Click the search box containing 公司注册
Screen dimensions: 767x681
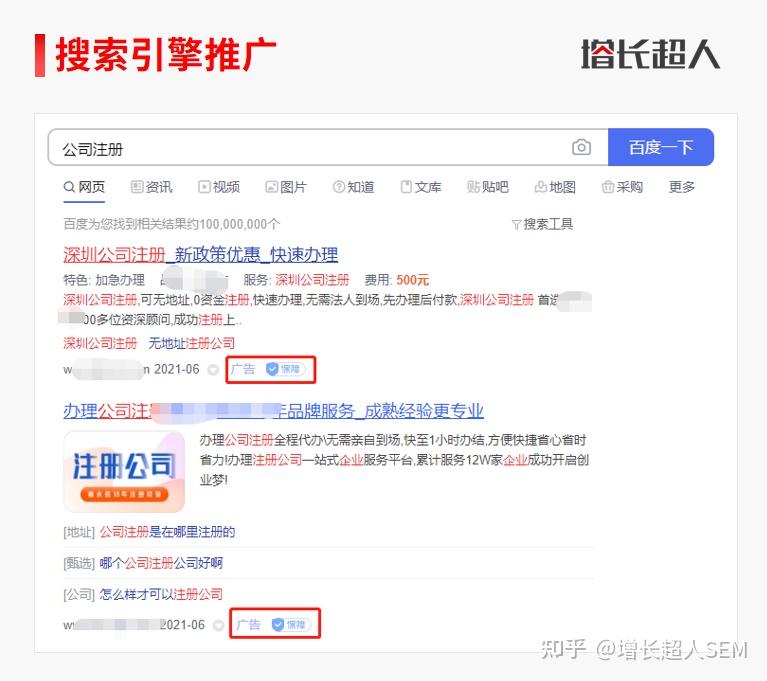tap(328, 147)
